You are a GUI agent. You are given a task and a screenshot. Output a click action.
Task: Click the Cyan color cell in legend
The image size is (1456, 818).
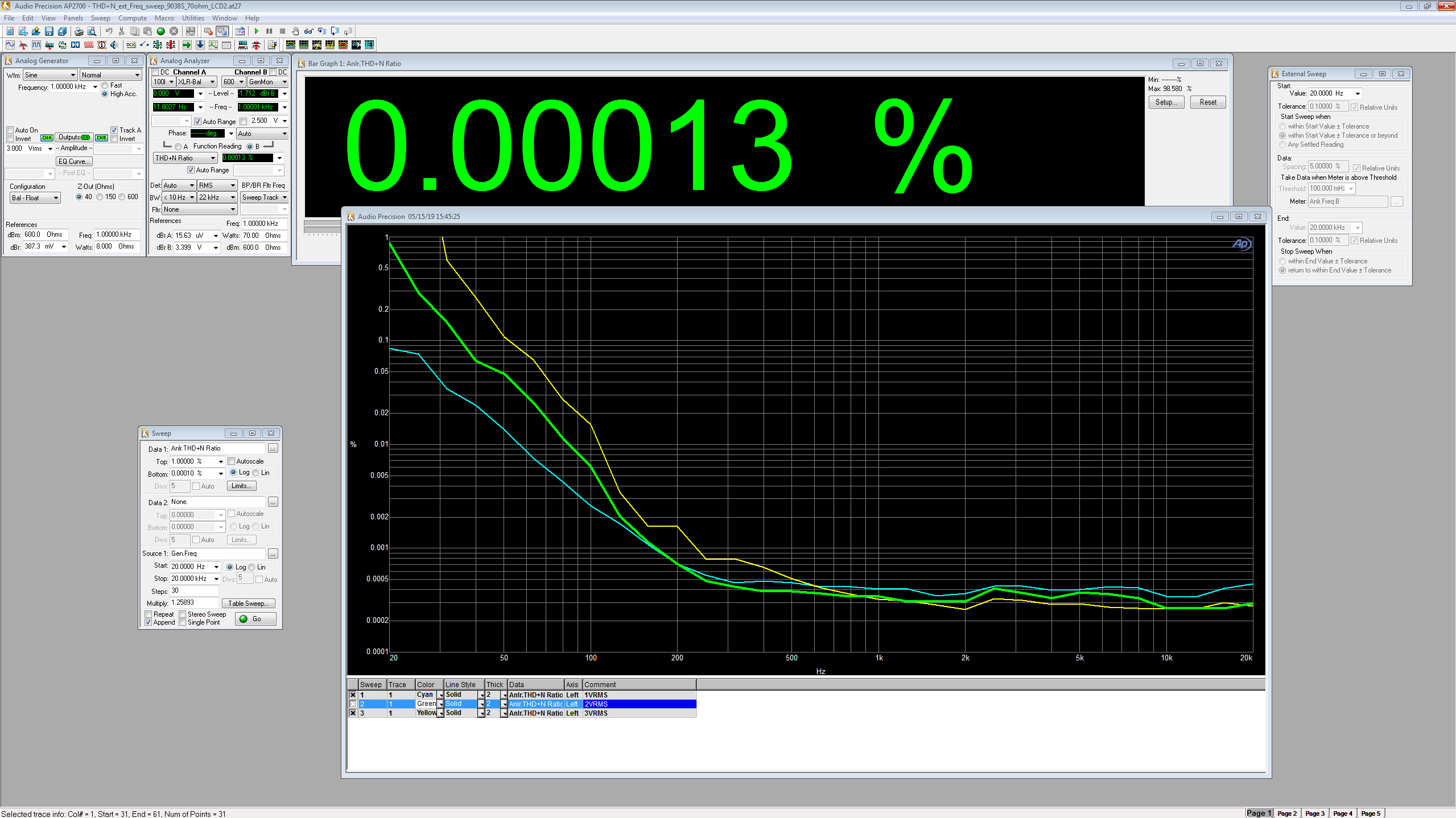pyautogui.click(x=428, y=695)
